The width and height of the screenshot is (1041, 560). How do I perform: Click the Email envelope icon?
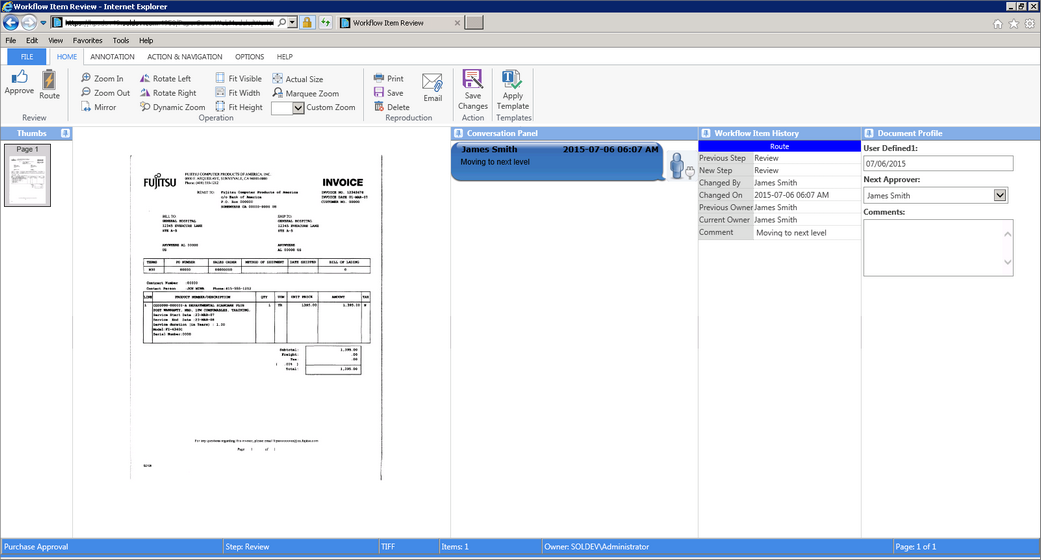432,83
